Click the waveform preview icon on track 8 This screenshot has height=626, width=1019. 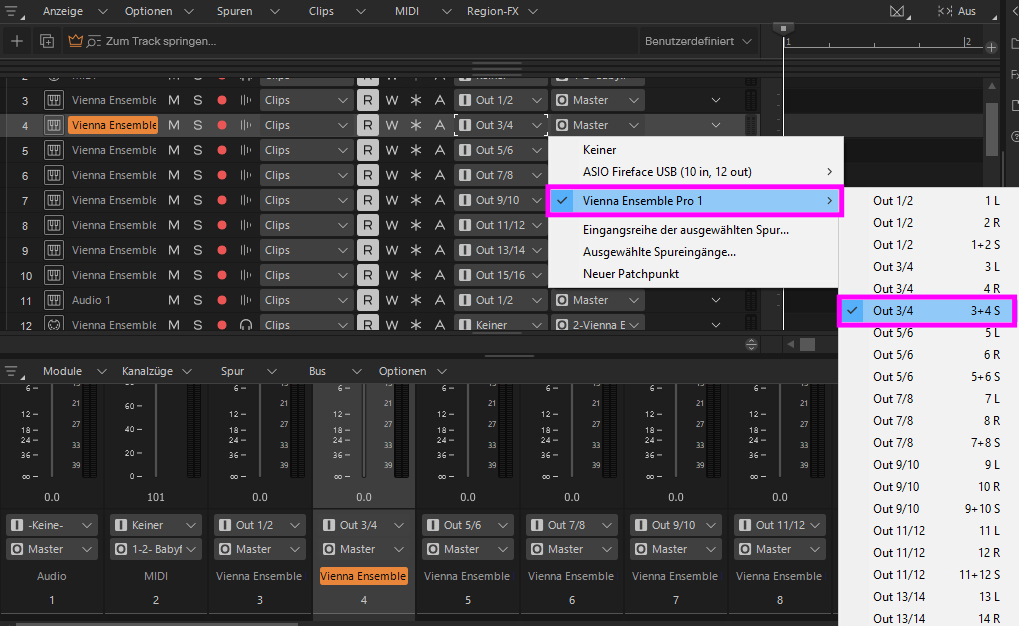coord(246,226)
